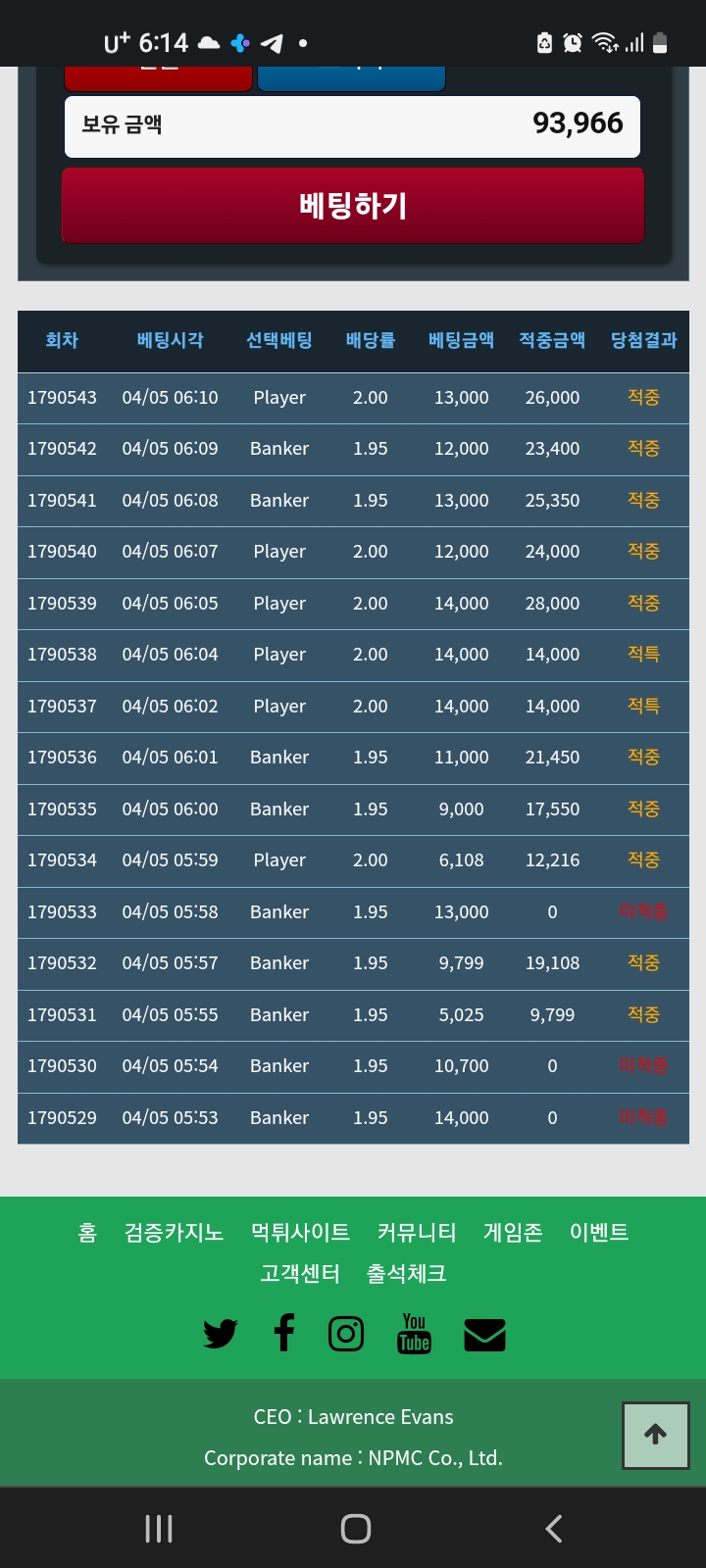Viewport: 706px width, 1568px height.
Task: Select bet history row 1790543
Action: point(353,398)
